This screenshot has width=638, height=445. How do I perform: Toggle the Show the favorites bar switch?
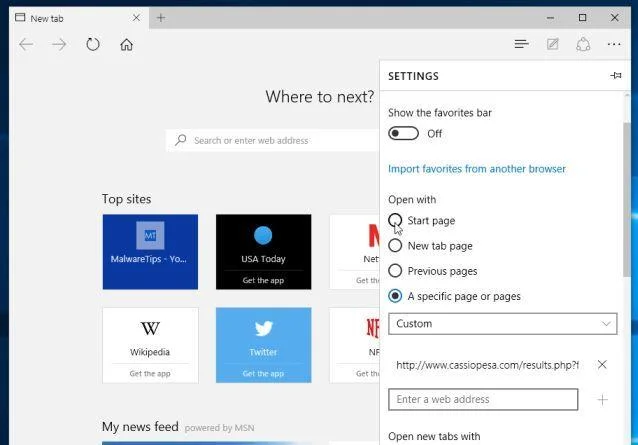(403, 133)
